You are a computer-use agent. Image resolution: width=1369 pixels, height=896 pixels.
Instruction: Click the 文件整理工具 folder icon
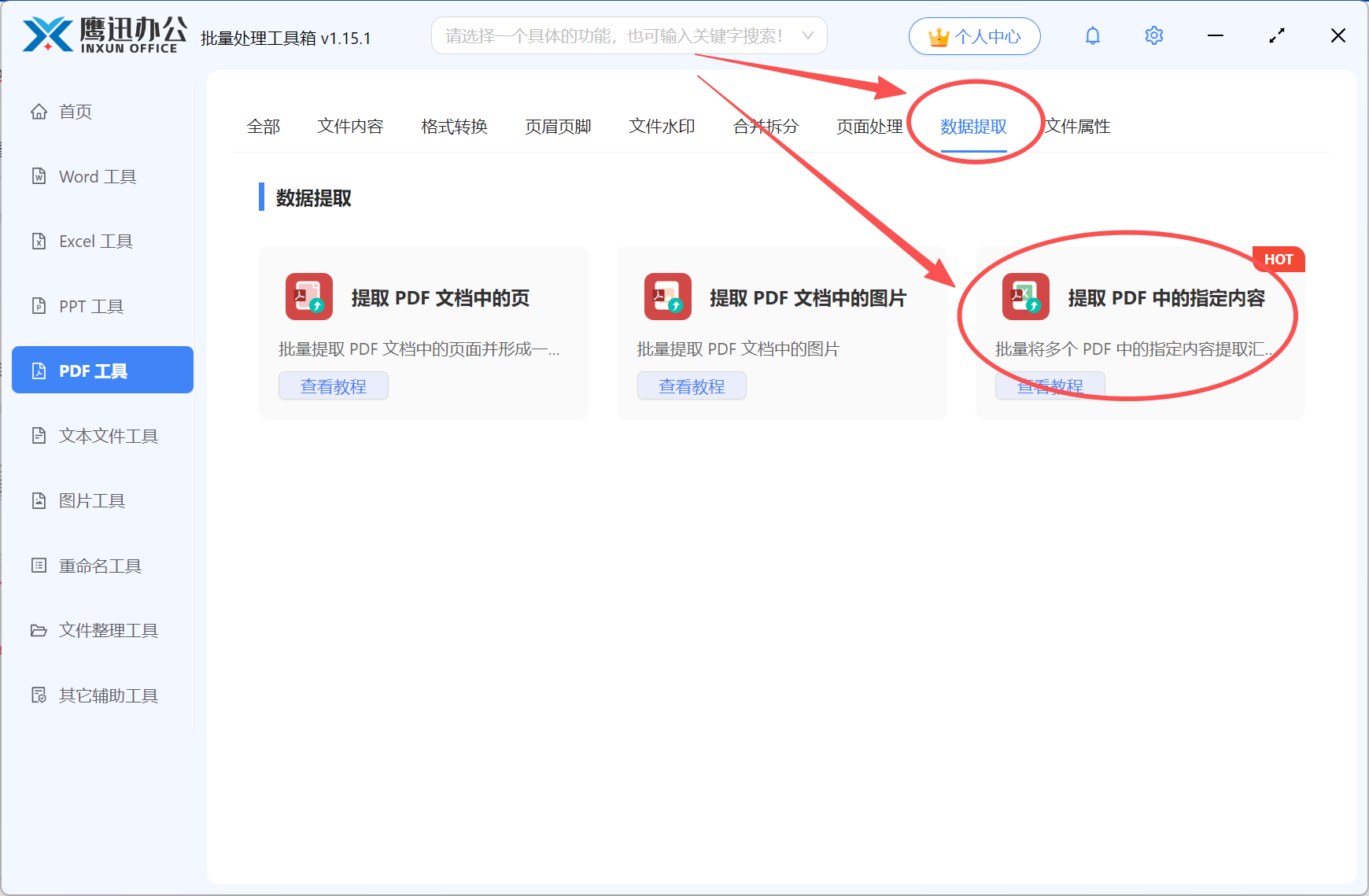click(x=39, y=630)
